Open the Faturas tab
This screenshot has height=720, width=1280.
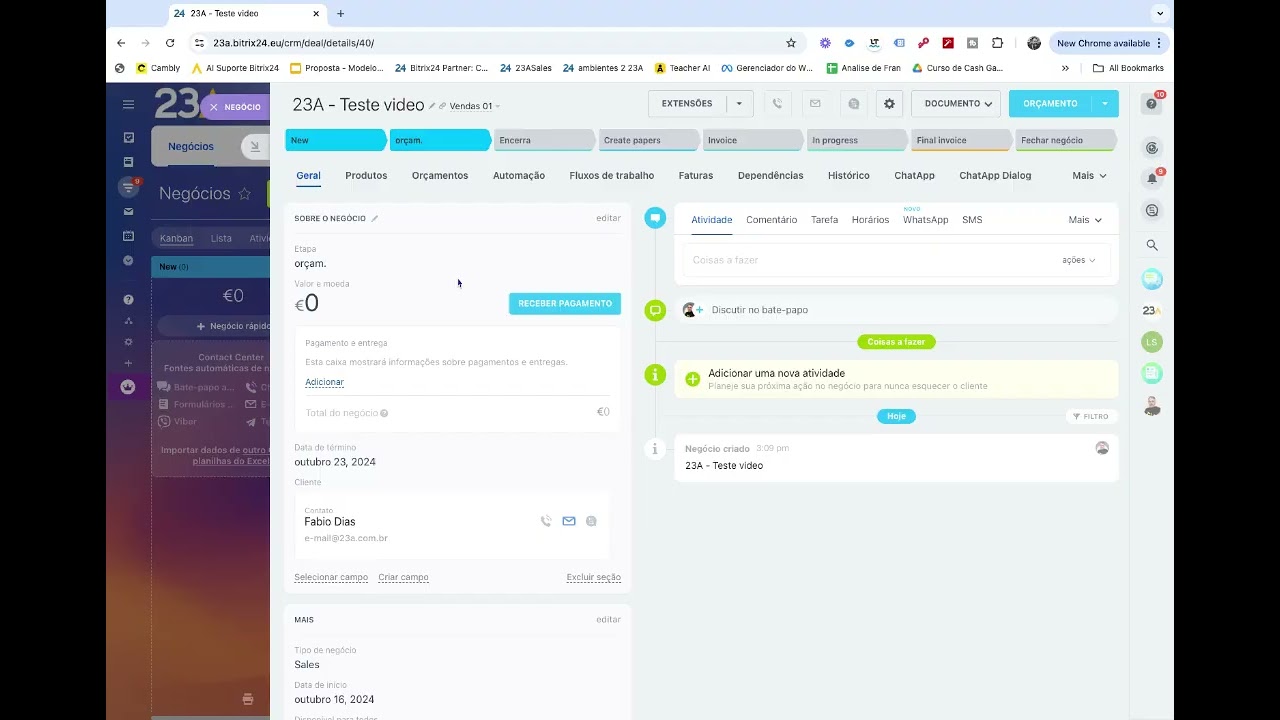(696, 175)
